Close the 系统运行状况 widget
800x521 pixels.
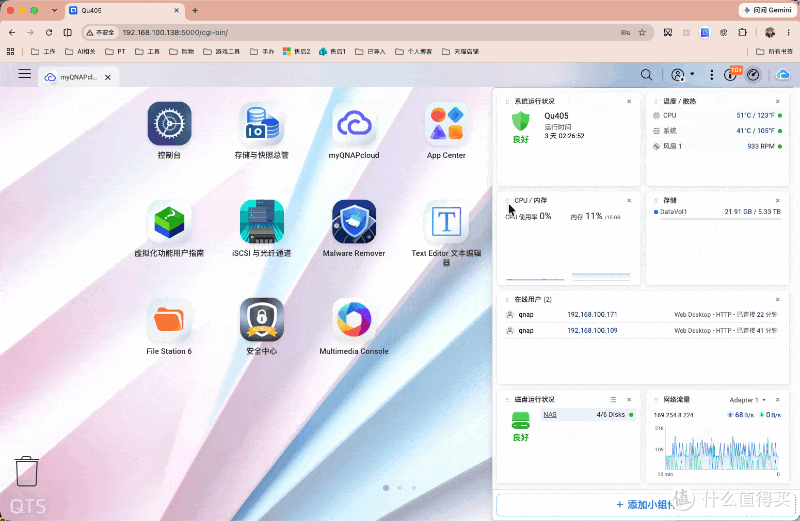coord(629,102)
